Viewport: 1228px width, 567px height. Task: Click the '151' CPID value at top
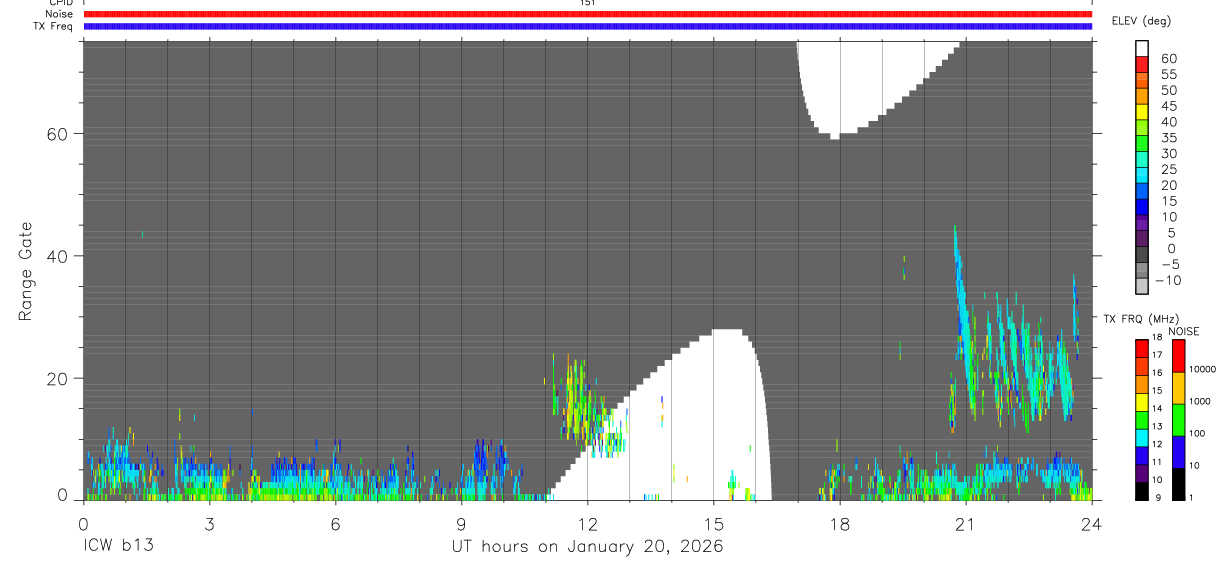pos(588,3)
